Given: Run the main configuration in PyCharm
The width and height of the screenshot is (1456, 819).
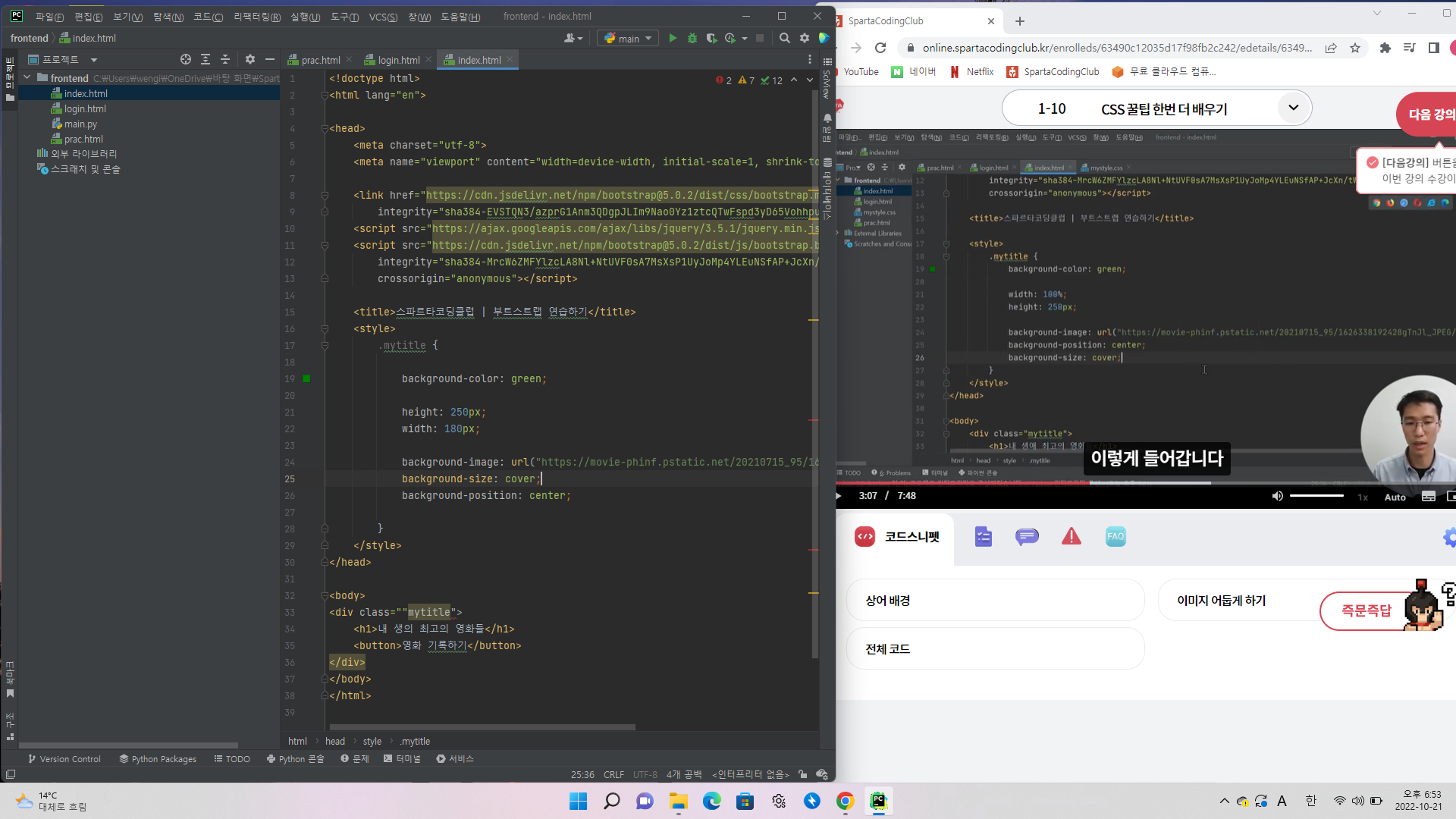Looking at the screenshot, I should coord(673,38).
